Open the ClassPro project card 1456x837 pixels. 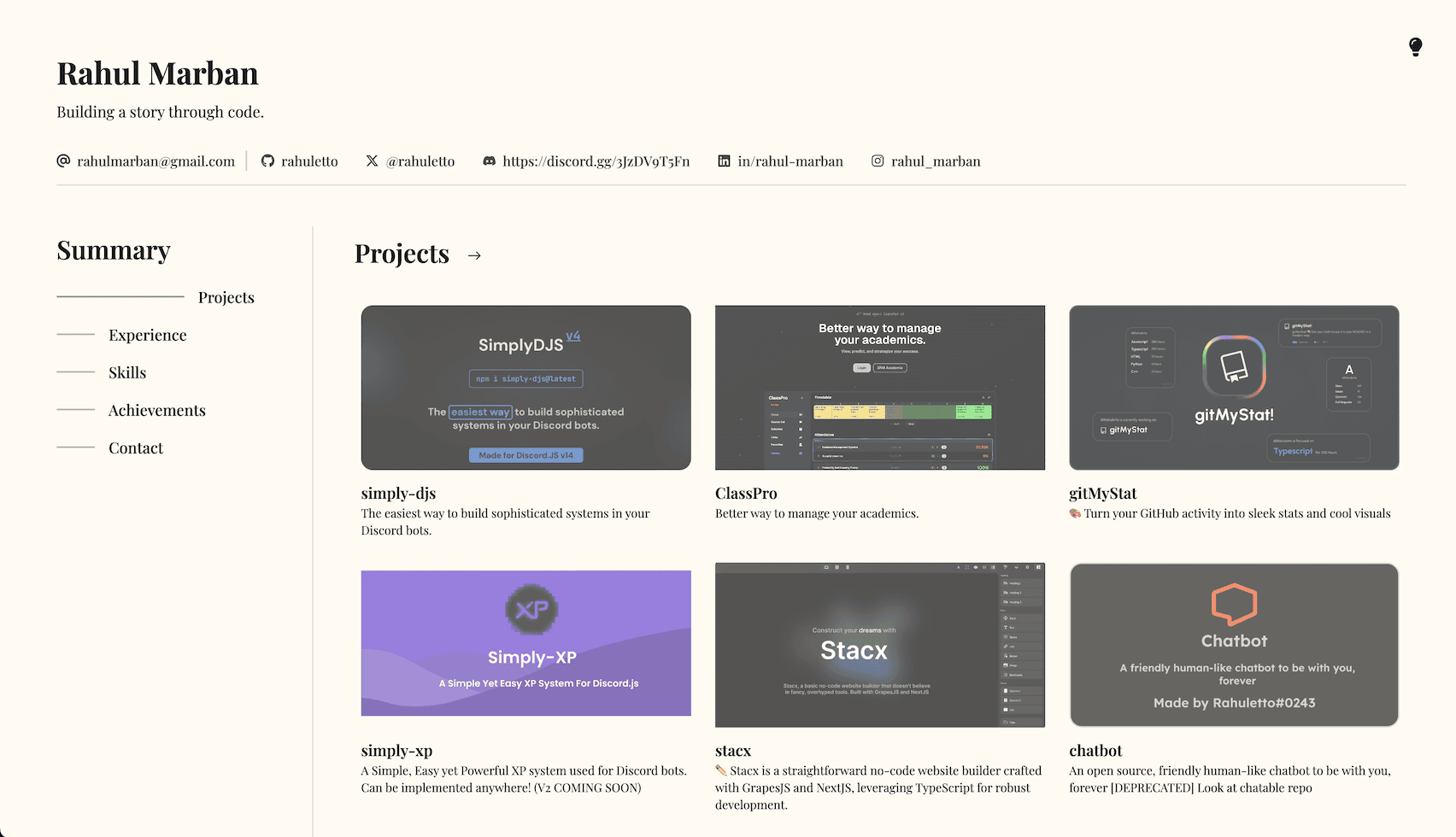(879, 387)
